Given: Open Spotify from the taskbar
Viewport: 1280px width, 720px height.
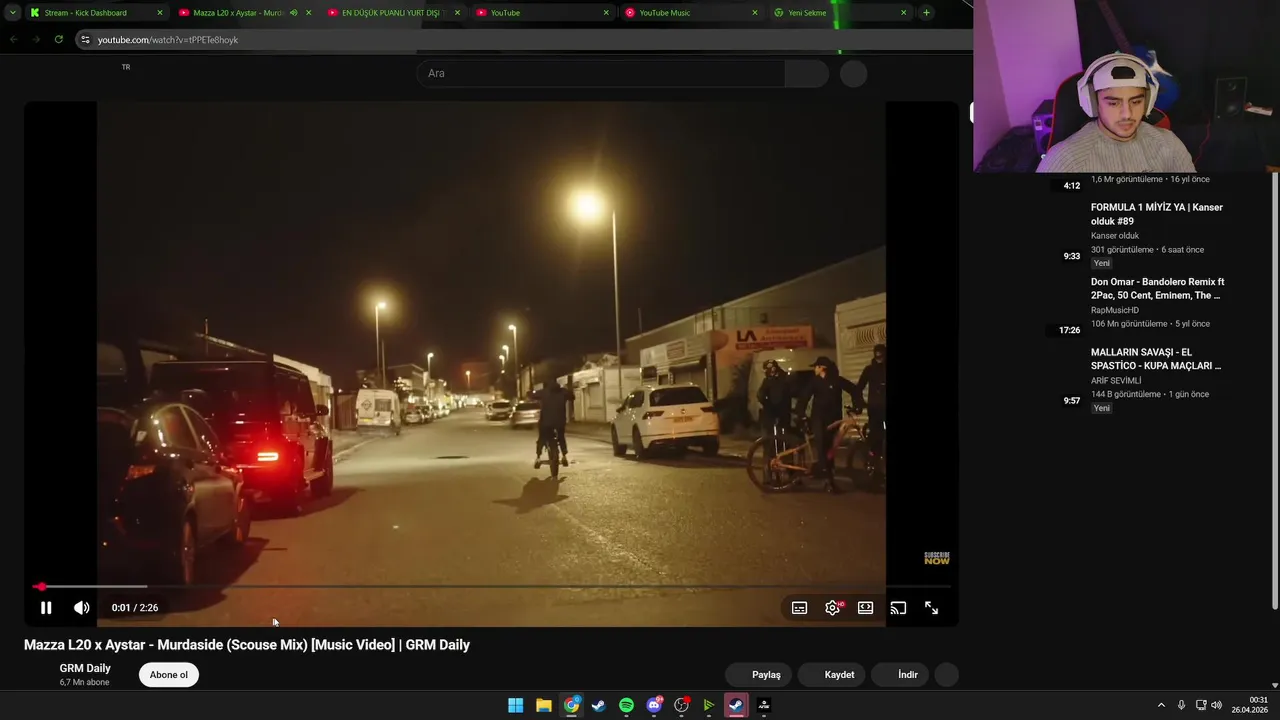Looking at the screenshot, I should 626,705.
